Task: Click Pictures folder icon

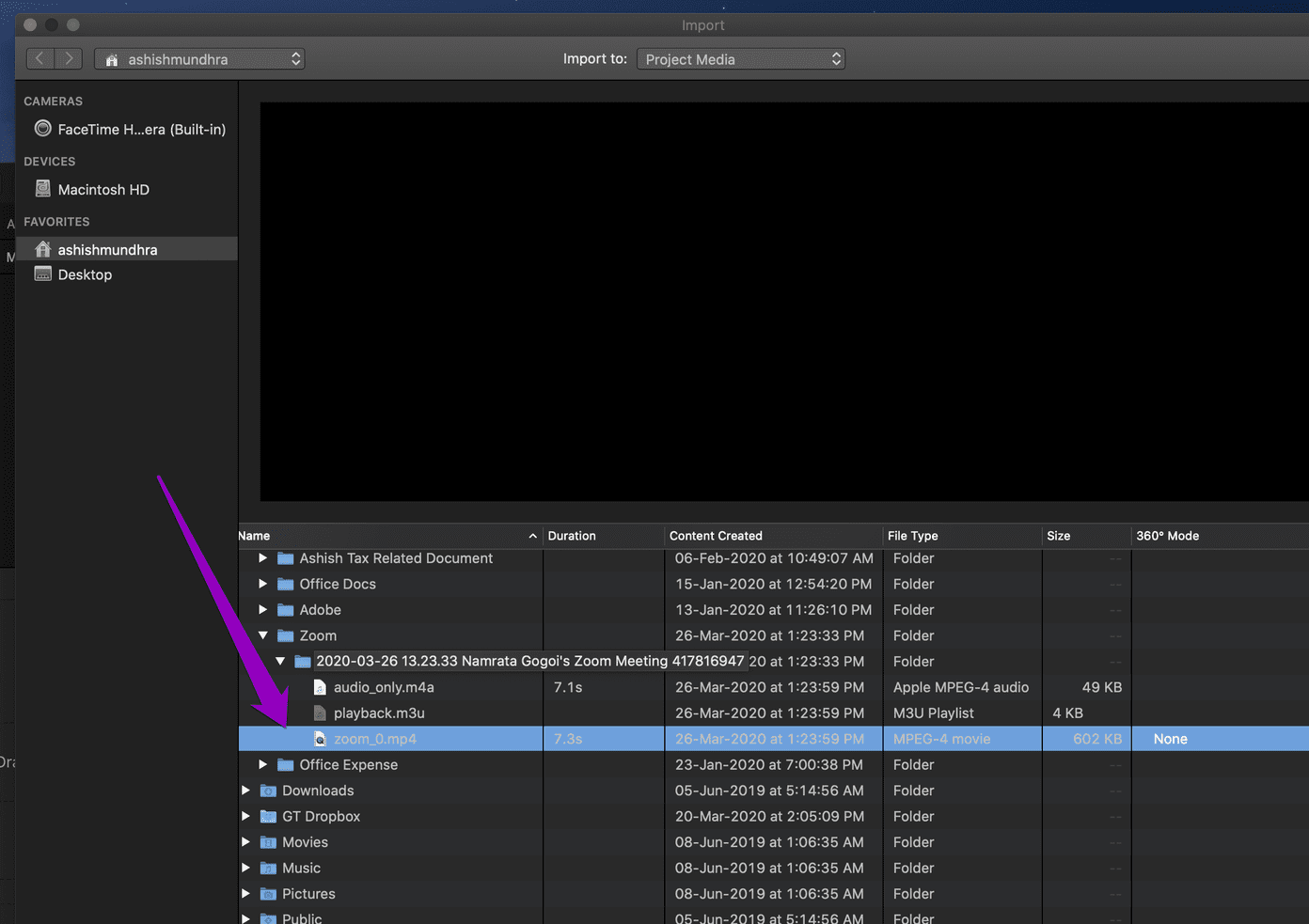Action: coord(268,894)
